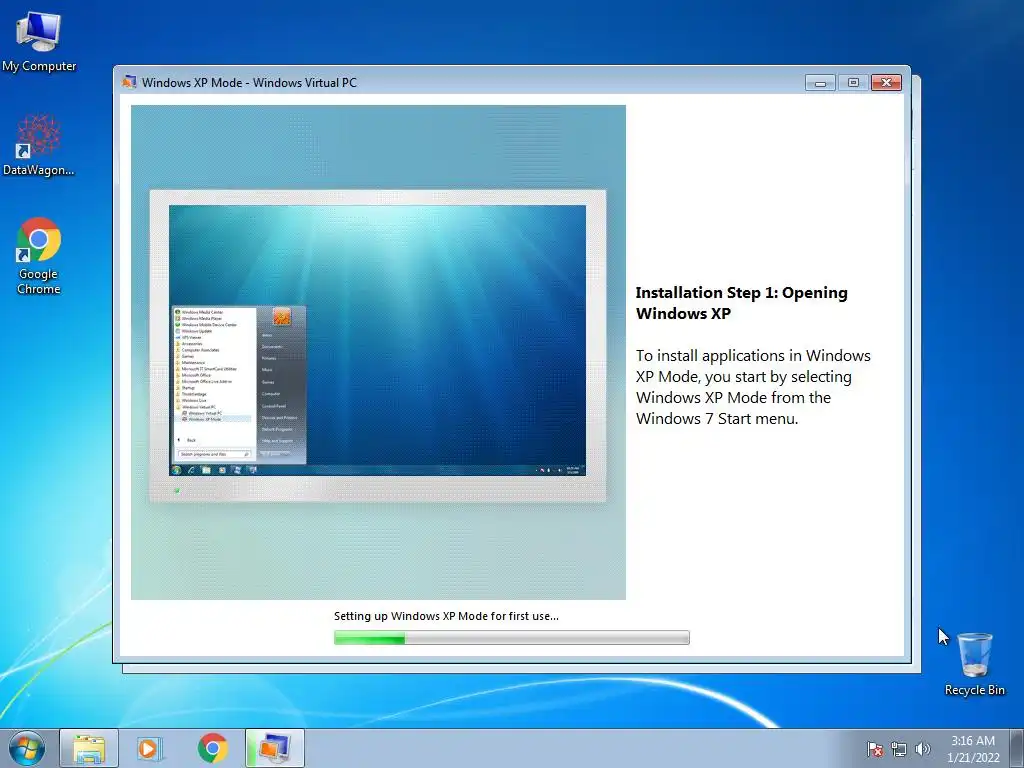Click the tutorial screenshot image

point(378,353)
